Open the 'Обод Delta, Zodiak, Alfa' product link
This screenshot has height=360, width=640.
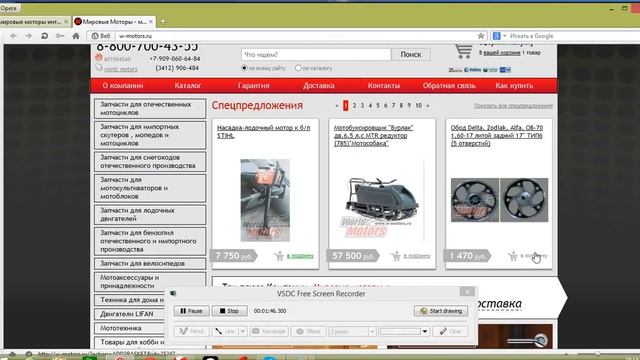pyautogui.click(x=497, y=136)
